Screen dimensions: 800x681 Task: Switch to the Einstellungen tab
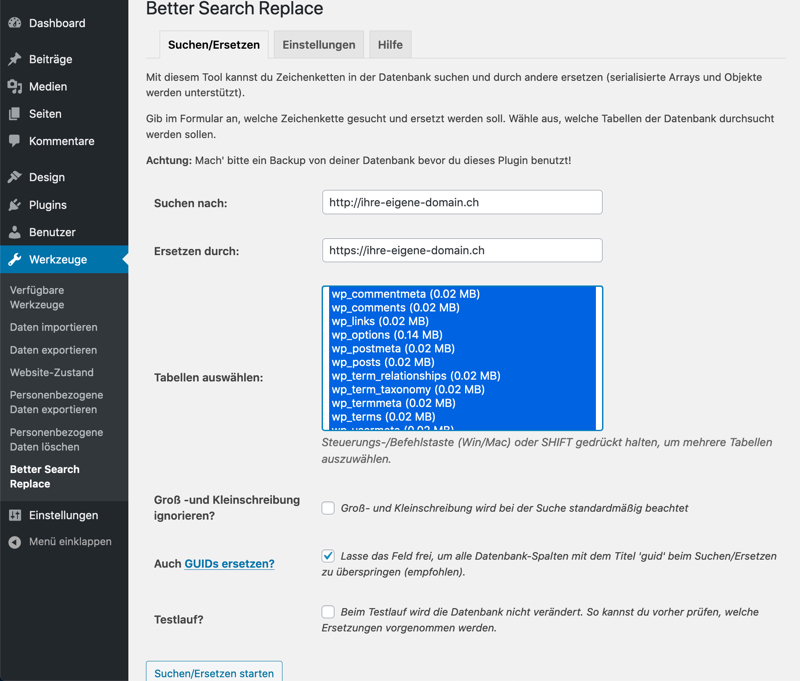[x=319, y=45]
